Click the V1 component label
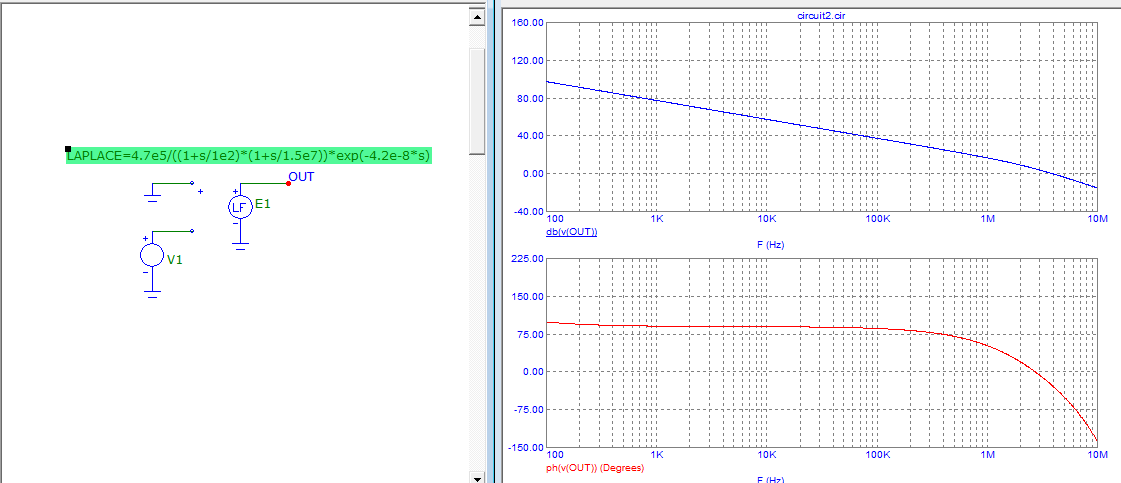The image size is (1121, 483). 175,260
